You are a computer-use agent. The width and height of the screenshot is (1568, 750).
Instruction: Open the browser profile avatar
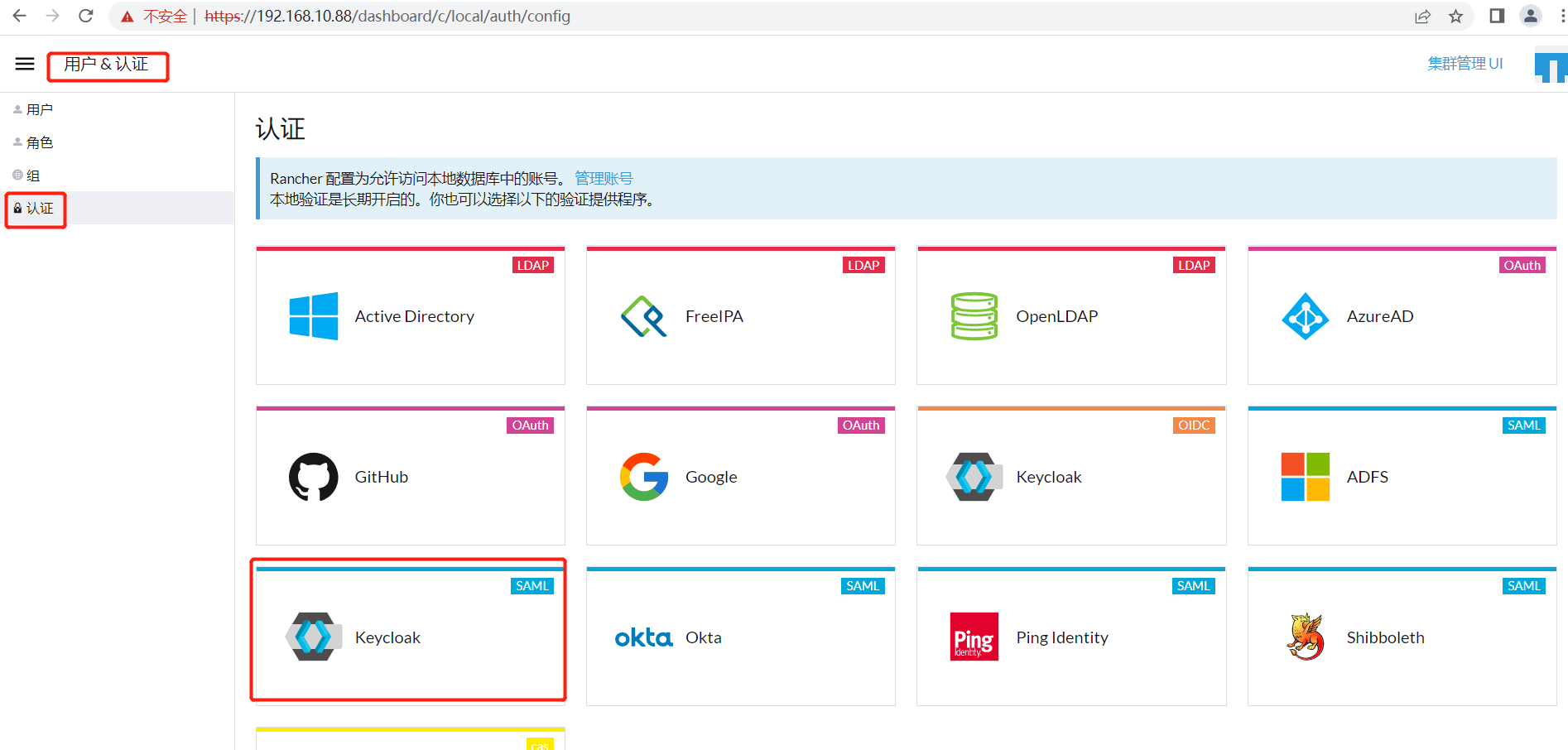(1531, 16)
